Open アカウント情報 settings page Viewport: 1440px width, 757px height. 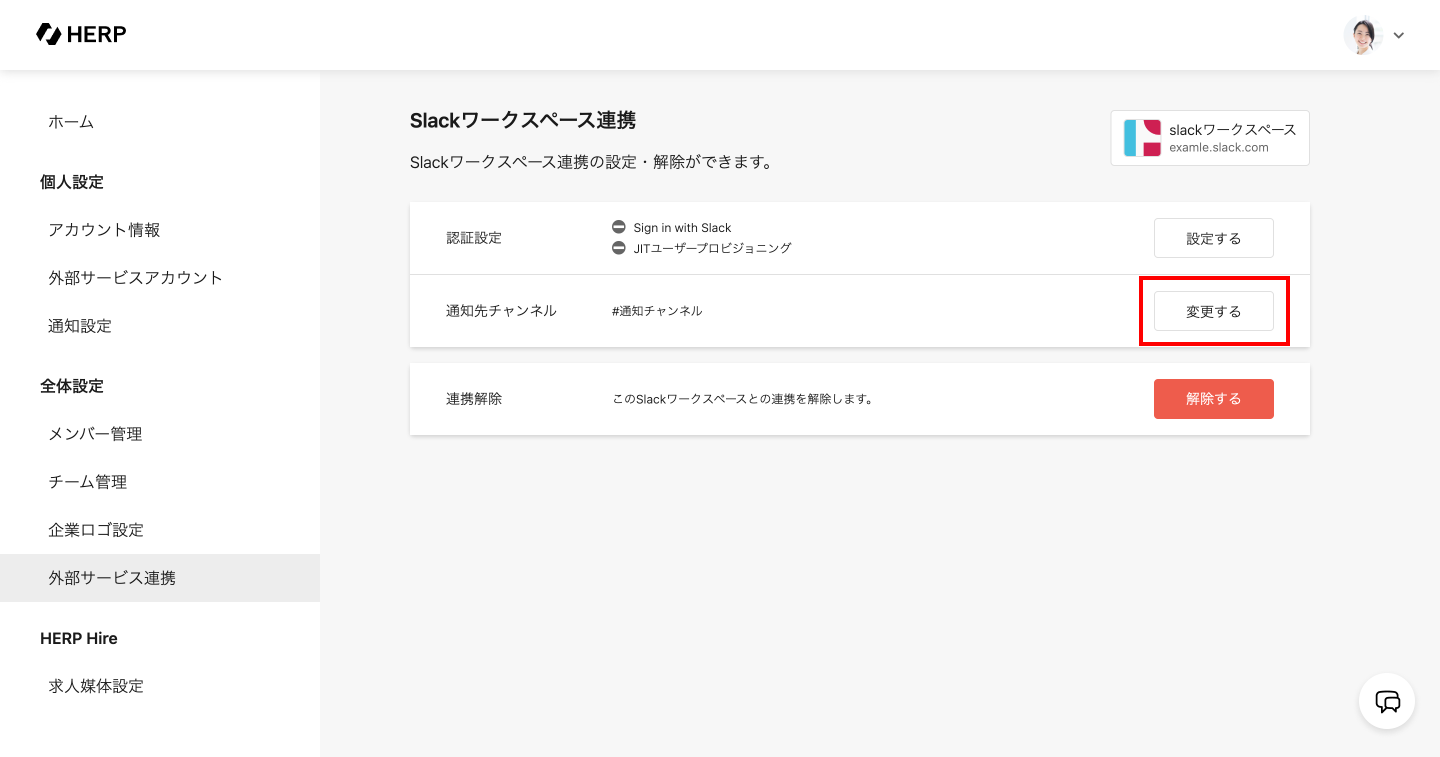104,230
